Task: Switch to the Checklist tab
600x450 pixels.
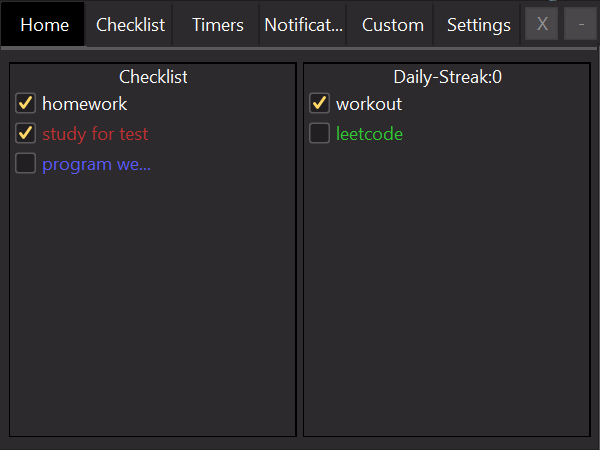Action: [x=130, y=25]
